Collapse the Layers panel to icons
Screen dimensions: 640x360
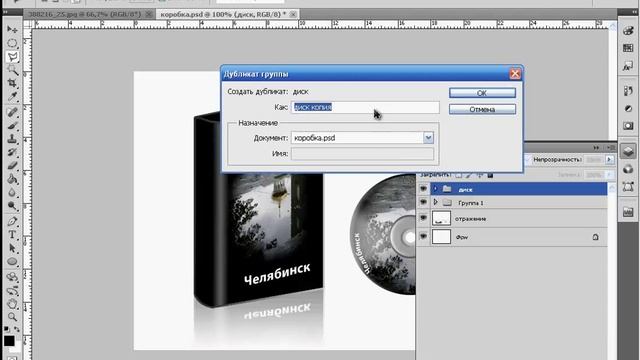(x=596, y=148)
